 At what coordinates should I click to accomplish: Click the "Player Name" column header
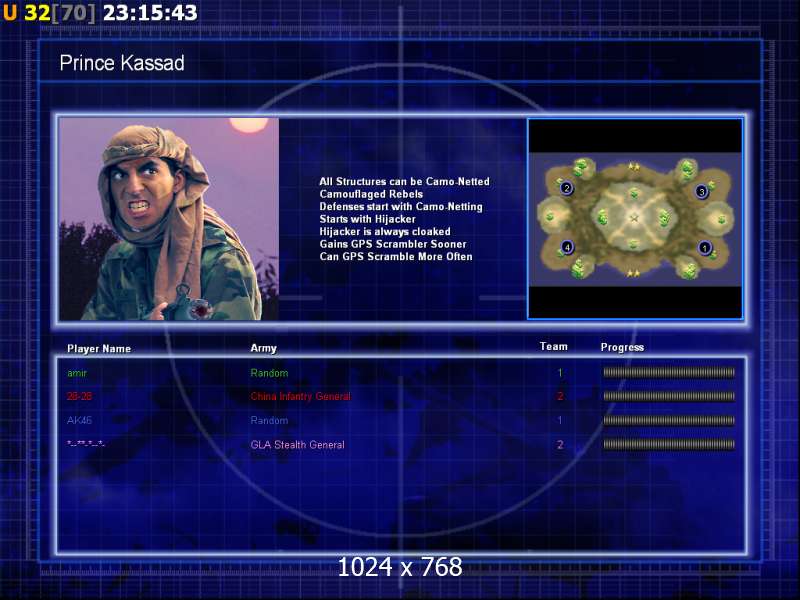(x=99, y=348)
